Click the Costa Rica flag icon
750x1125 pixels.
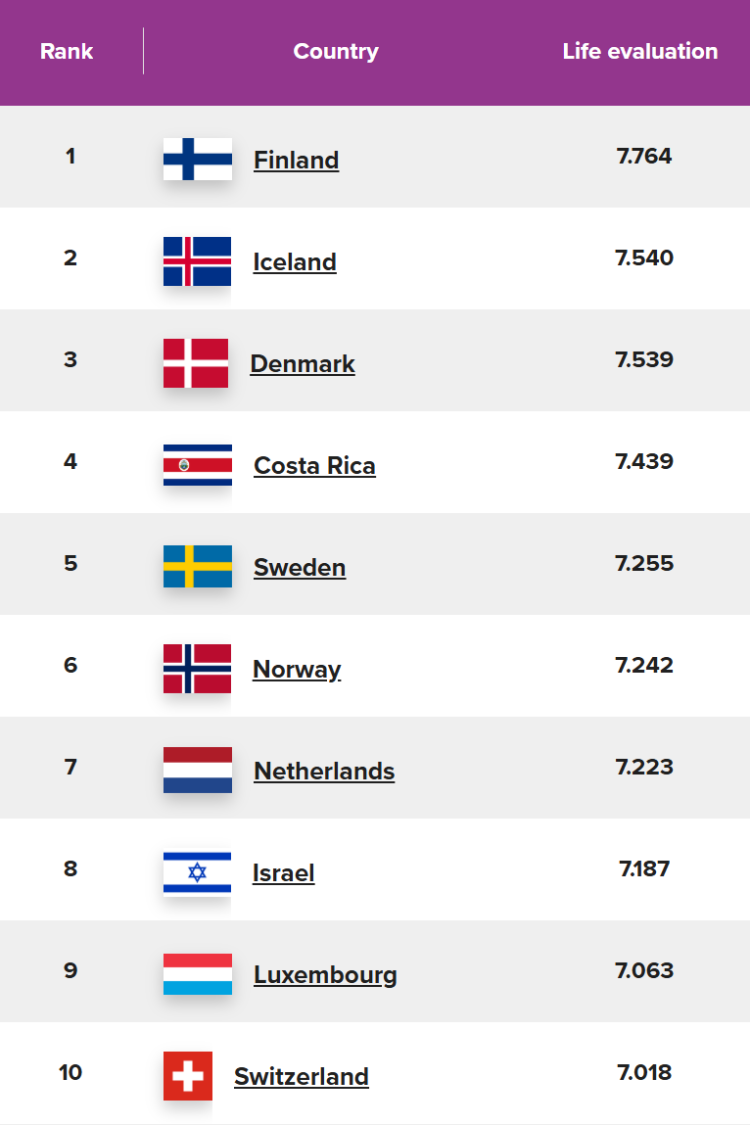pos(197,465)
